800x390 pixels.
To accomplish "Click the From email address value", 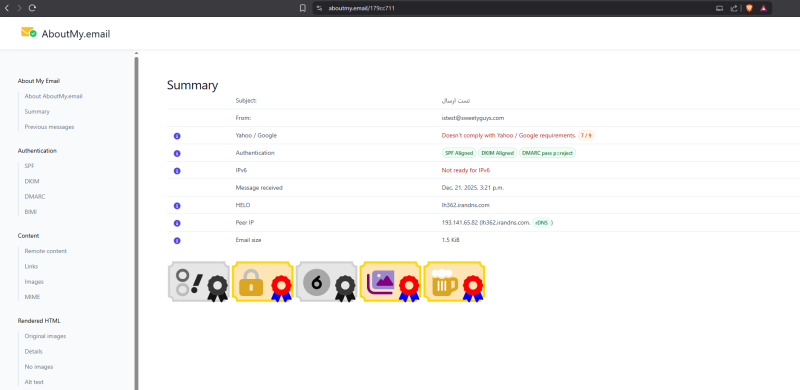I will tap(473, 118).
